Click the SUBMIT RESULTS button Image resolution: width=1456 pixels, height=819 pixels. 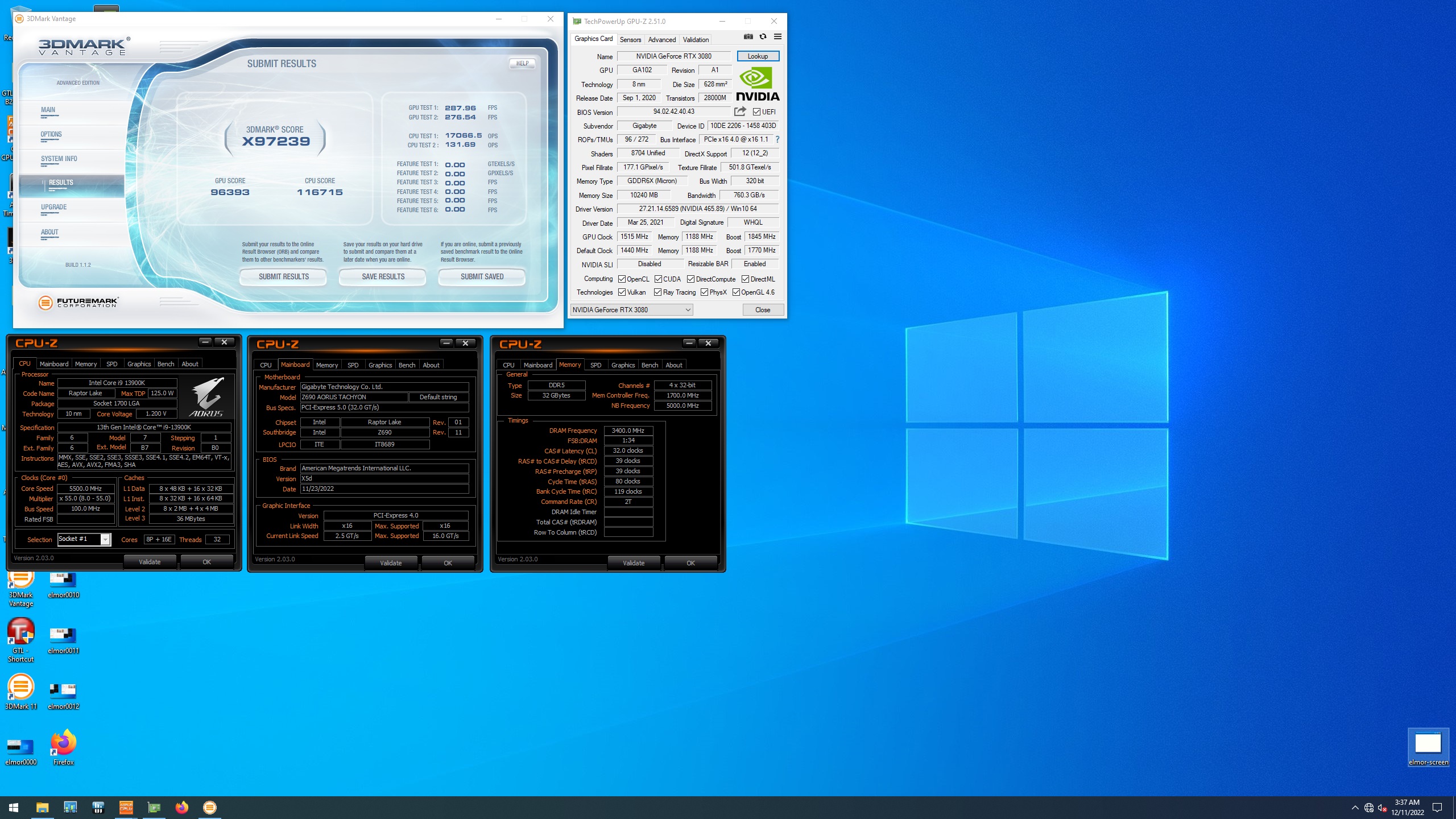click(283, 277)
